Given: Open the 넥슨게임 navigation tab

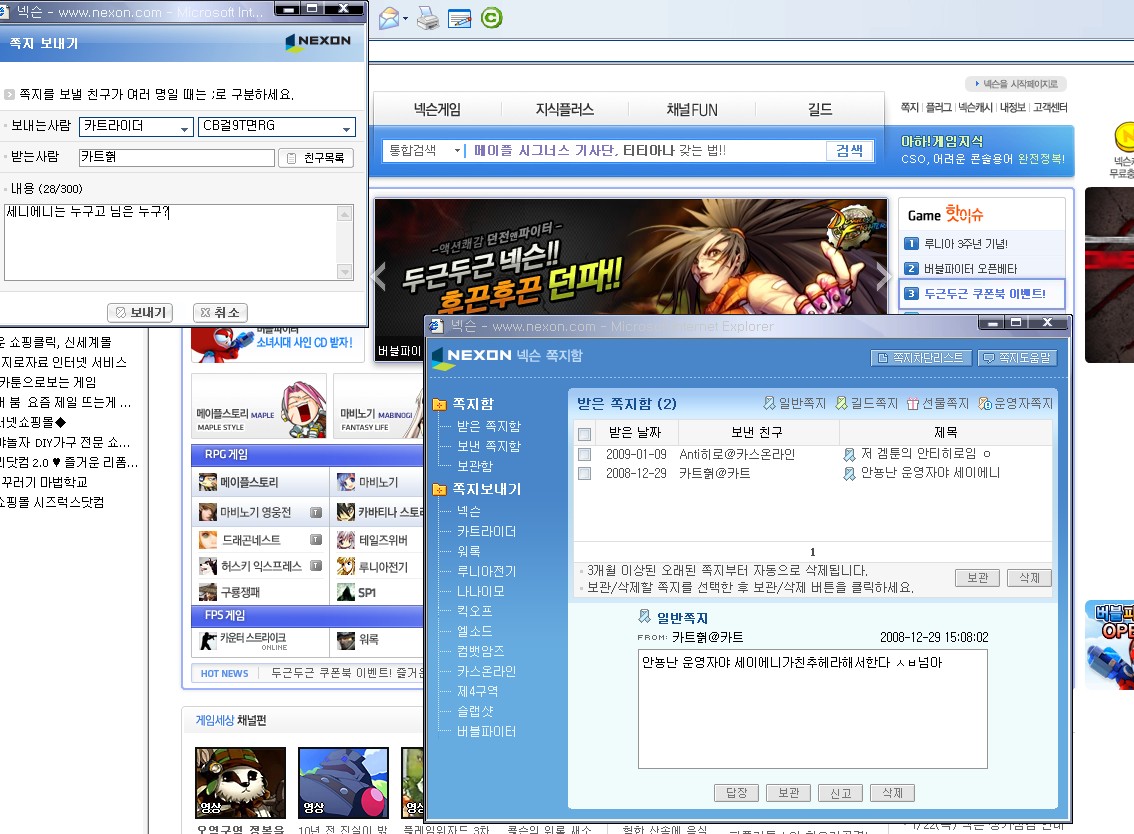Looking at the screenshot, I should pyautogui.click(x=437, y=110).
